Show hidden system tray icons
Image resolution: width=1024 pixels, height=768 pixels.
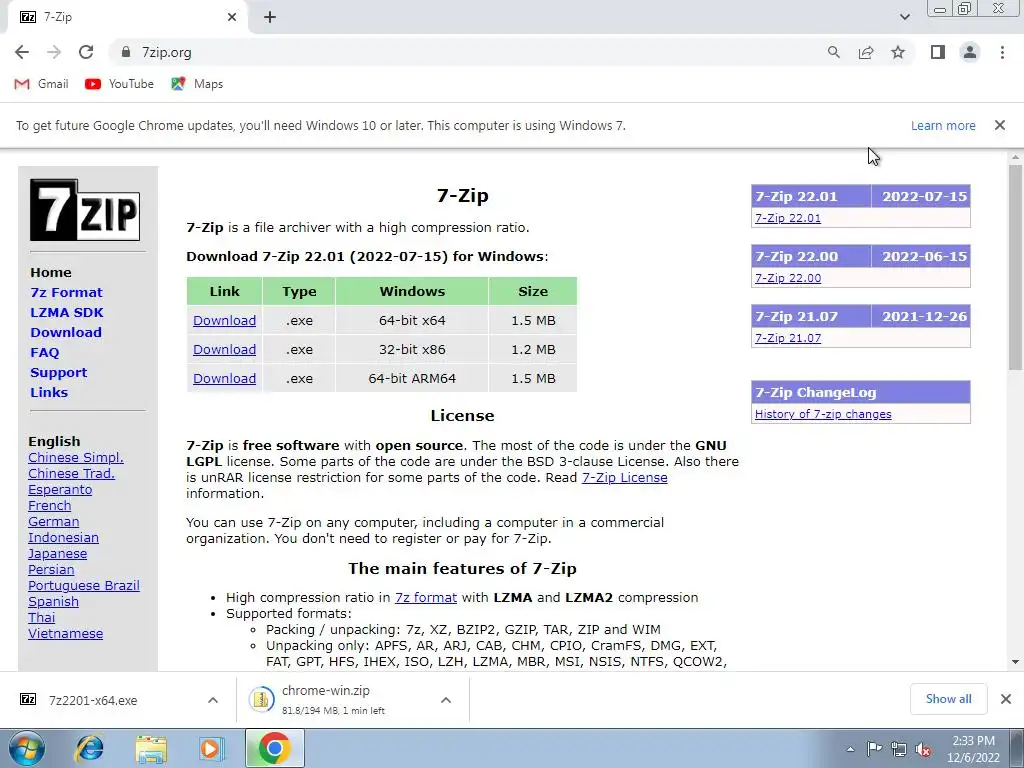coord(850,749)
